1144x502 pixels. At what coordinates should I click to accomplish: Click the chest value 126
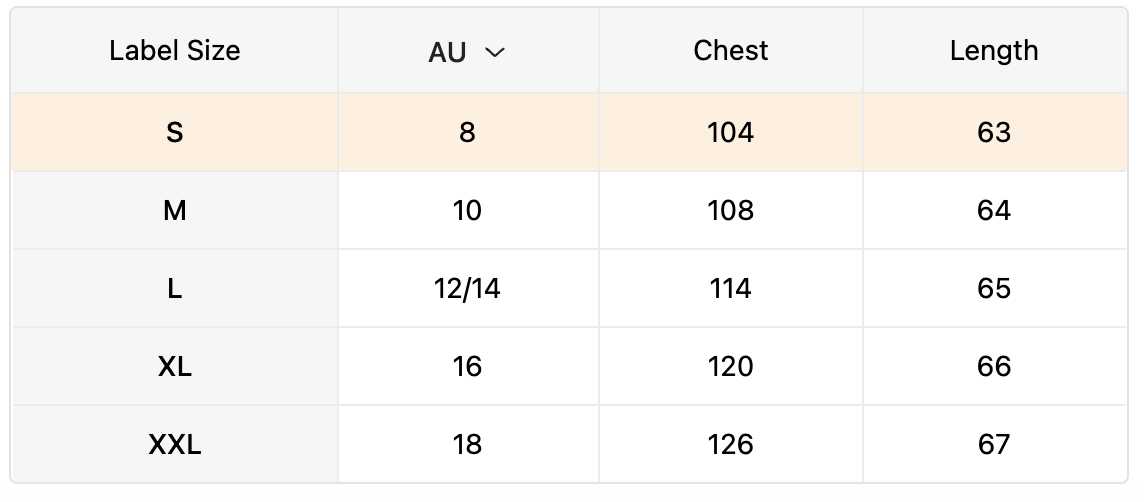pos(730,444)
